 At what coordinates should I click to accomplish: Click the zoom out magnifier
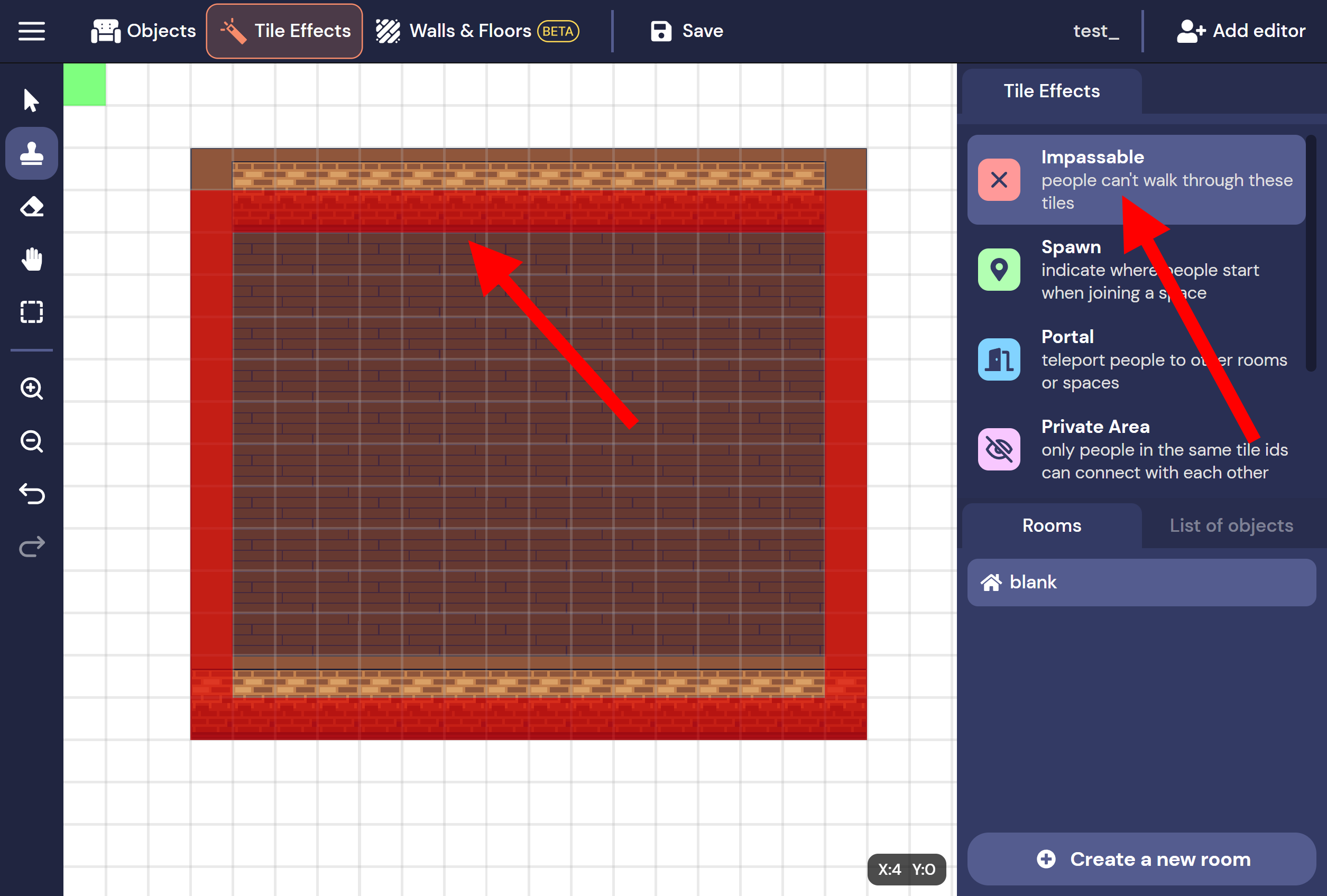coord(31,441)
